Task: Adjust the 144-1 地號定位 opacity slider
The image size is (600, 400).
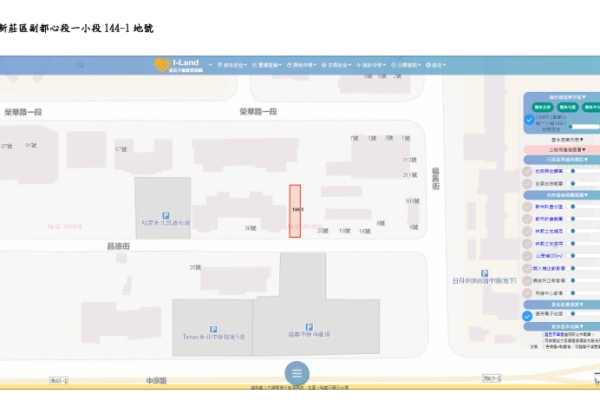Action: [x=584, y=126]
